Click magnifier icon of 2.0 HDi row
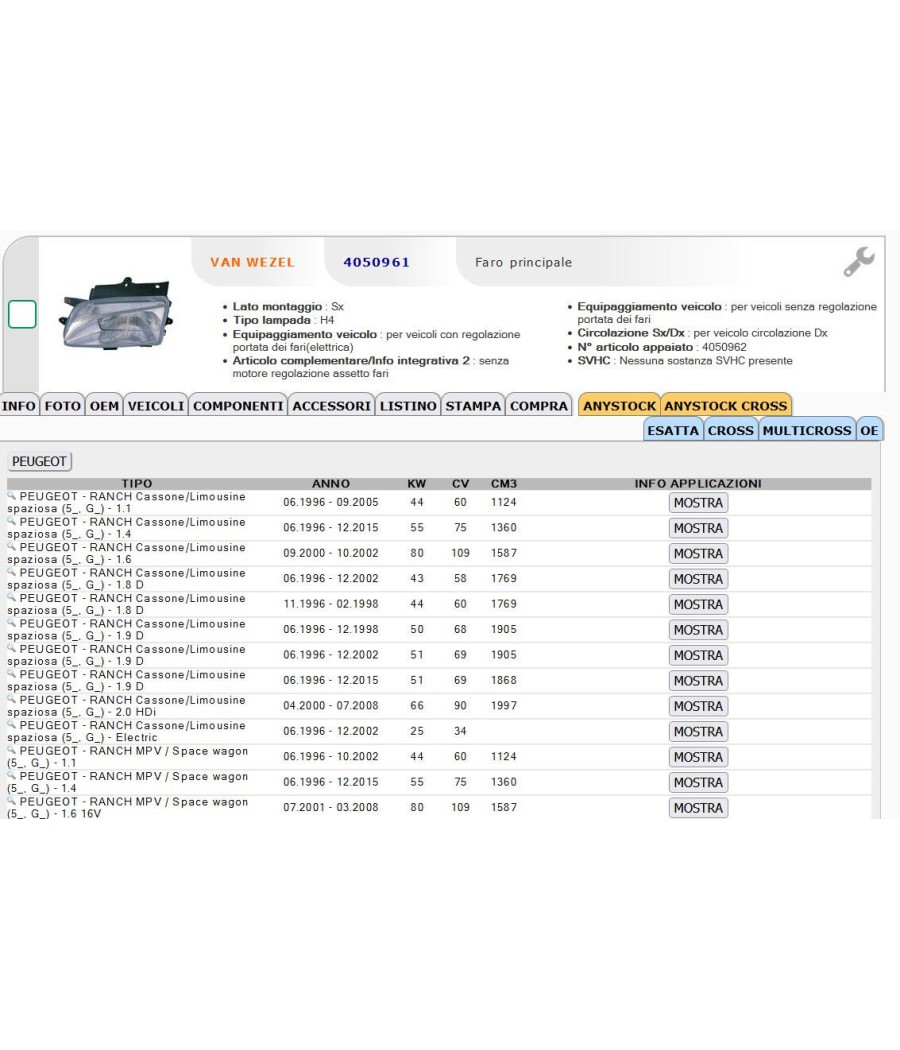The image size is (900, 1050). click(11, 699)
